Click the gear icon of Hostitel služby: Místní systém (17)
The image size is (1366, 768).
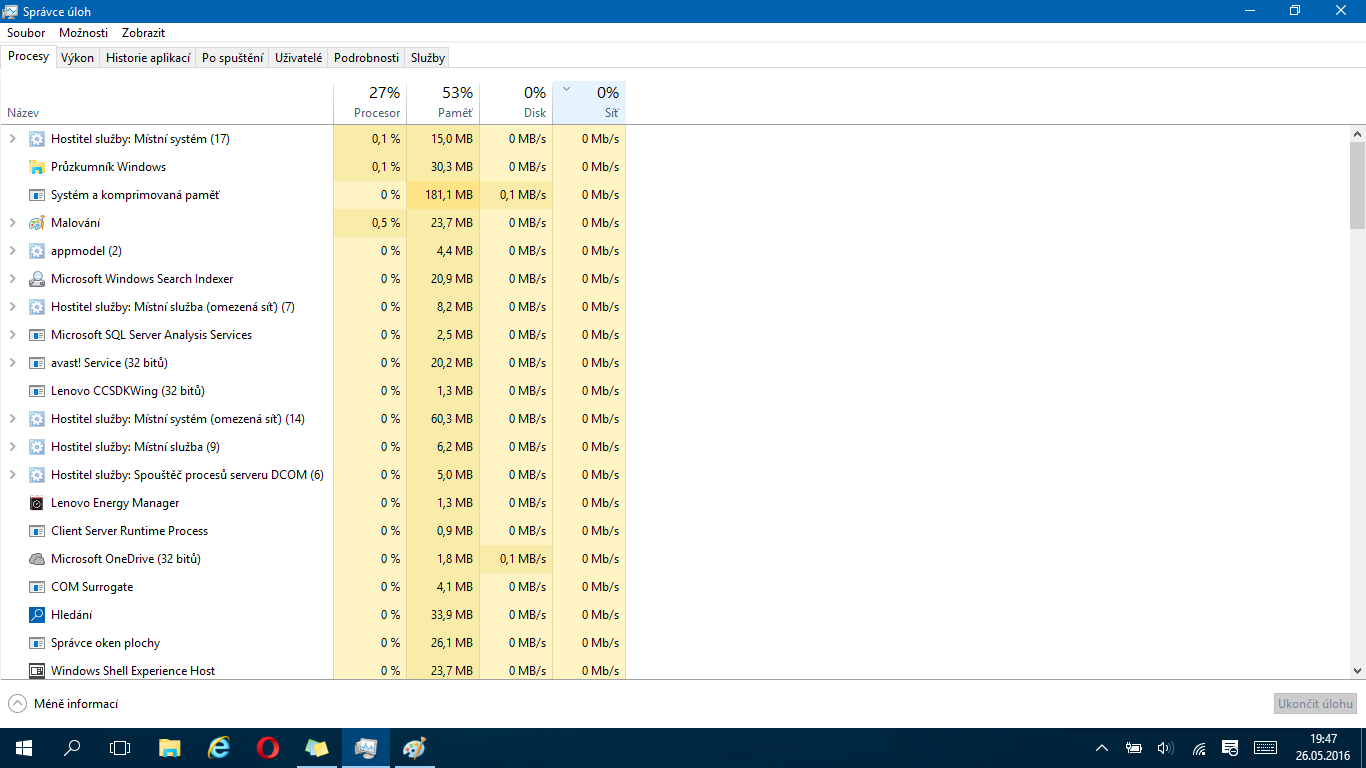37,139
